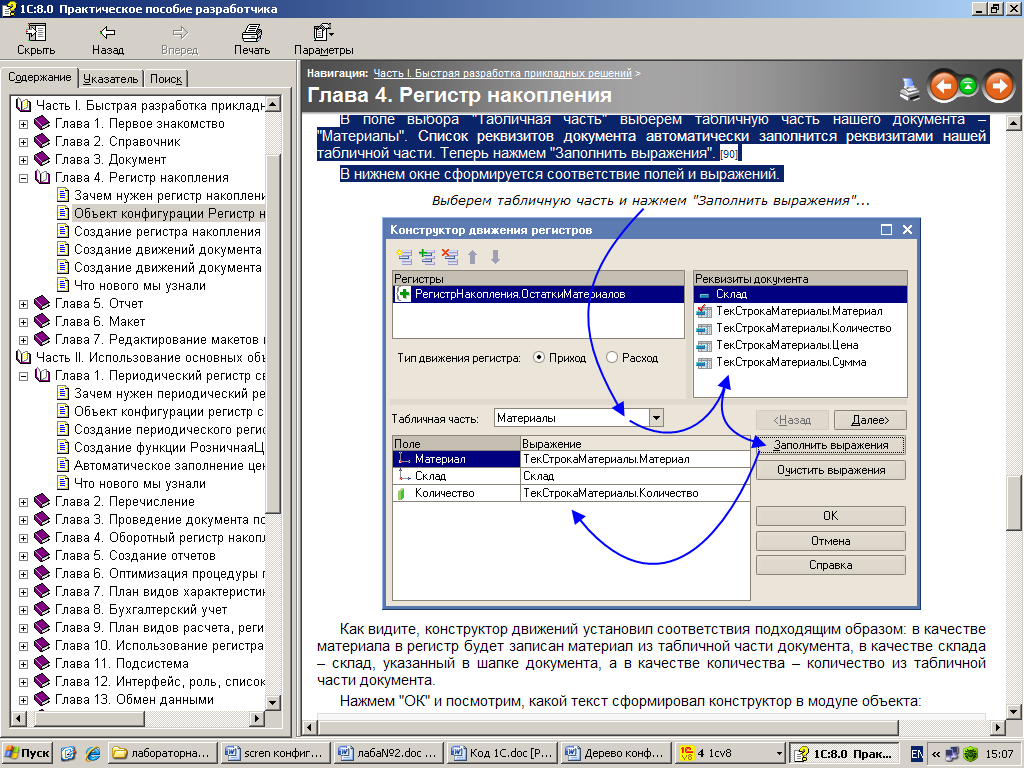Go to next page with orange right arrow
Viewport: 1024px width, 768px height.
(x=998, y=87)
